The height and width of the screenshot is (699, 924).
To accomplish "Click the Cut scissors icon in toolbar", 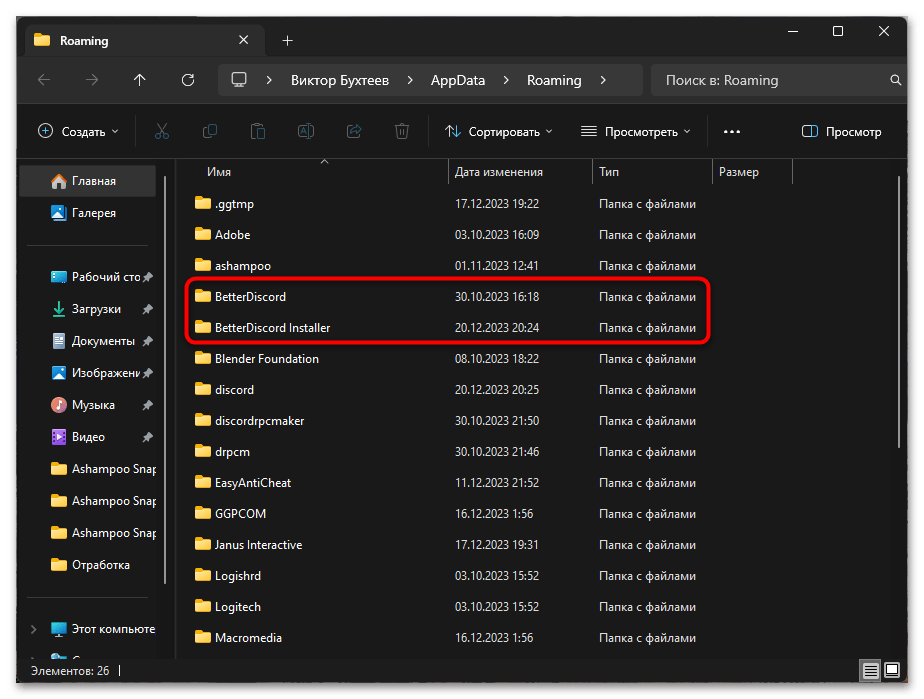I will [x=162, y=131].
